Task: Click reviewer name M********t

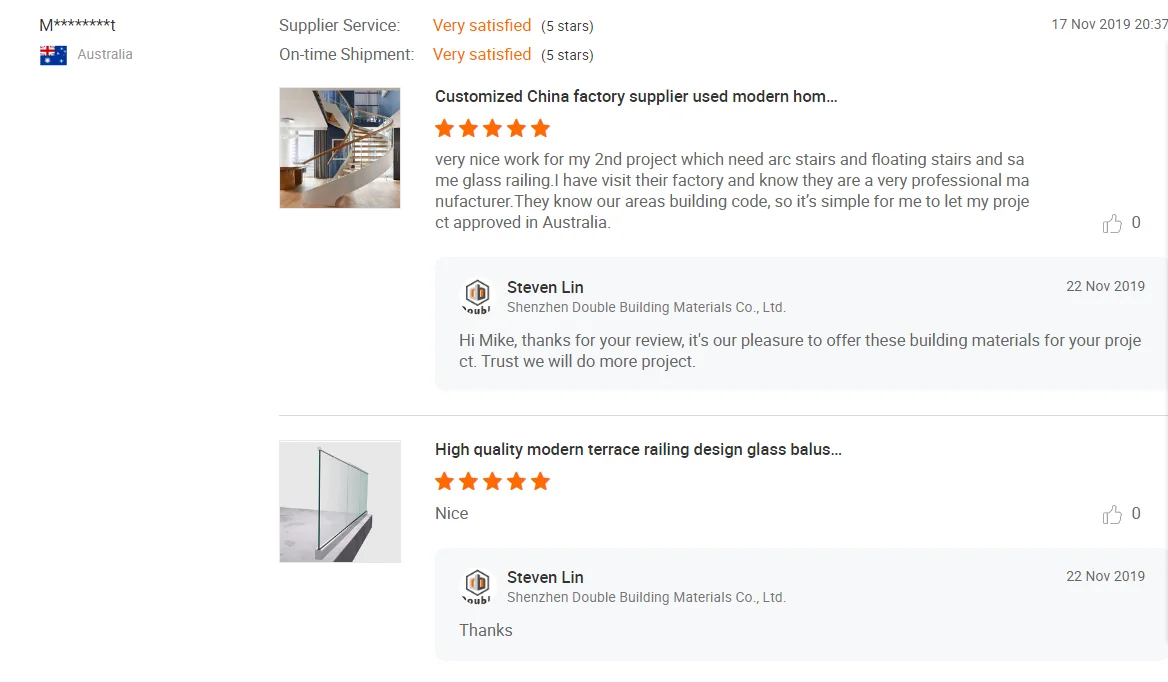Action: click(77, 26)
